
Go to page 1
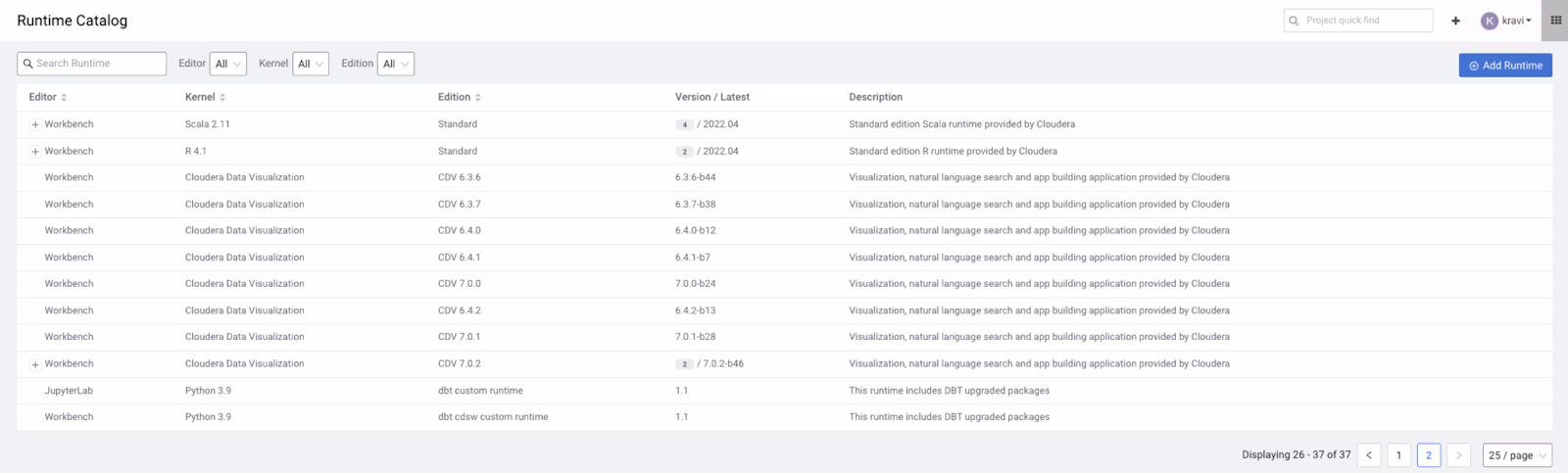pos(1398,455)
